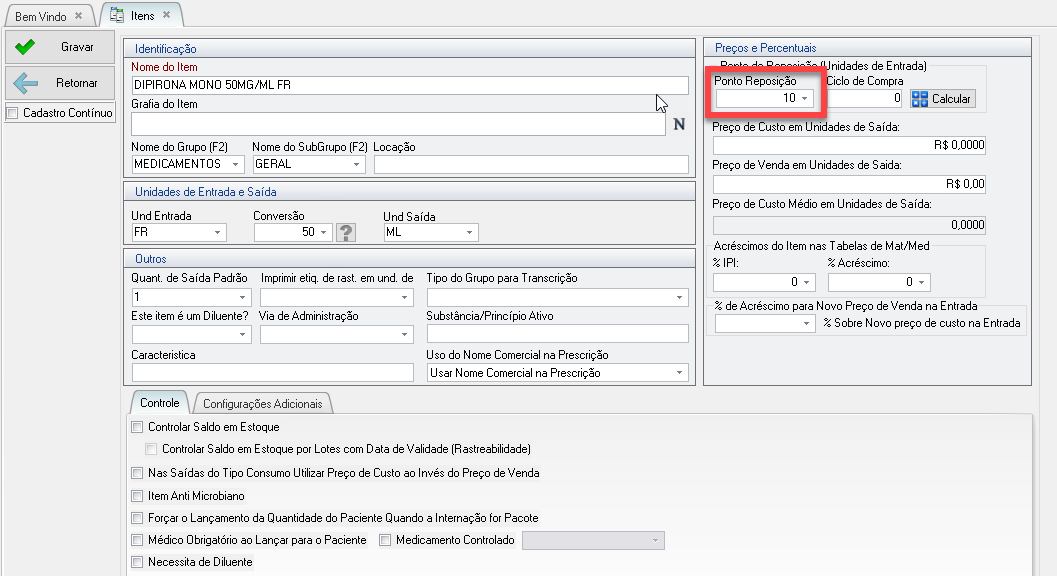The image size is (1057, 576).
Task: Close the Bem Vindo tab
Action: [79, 16]
